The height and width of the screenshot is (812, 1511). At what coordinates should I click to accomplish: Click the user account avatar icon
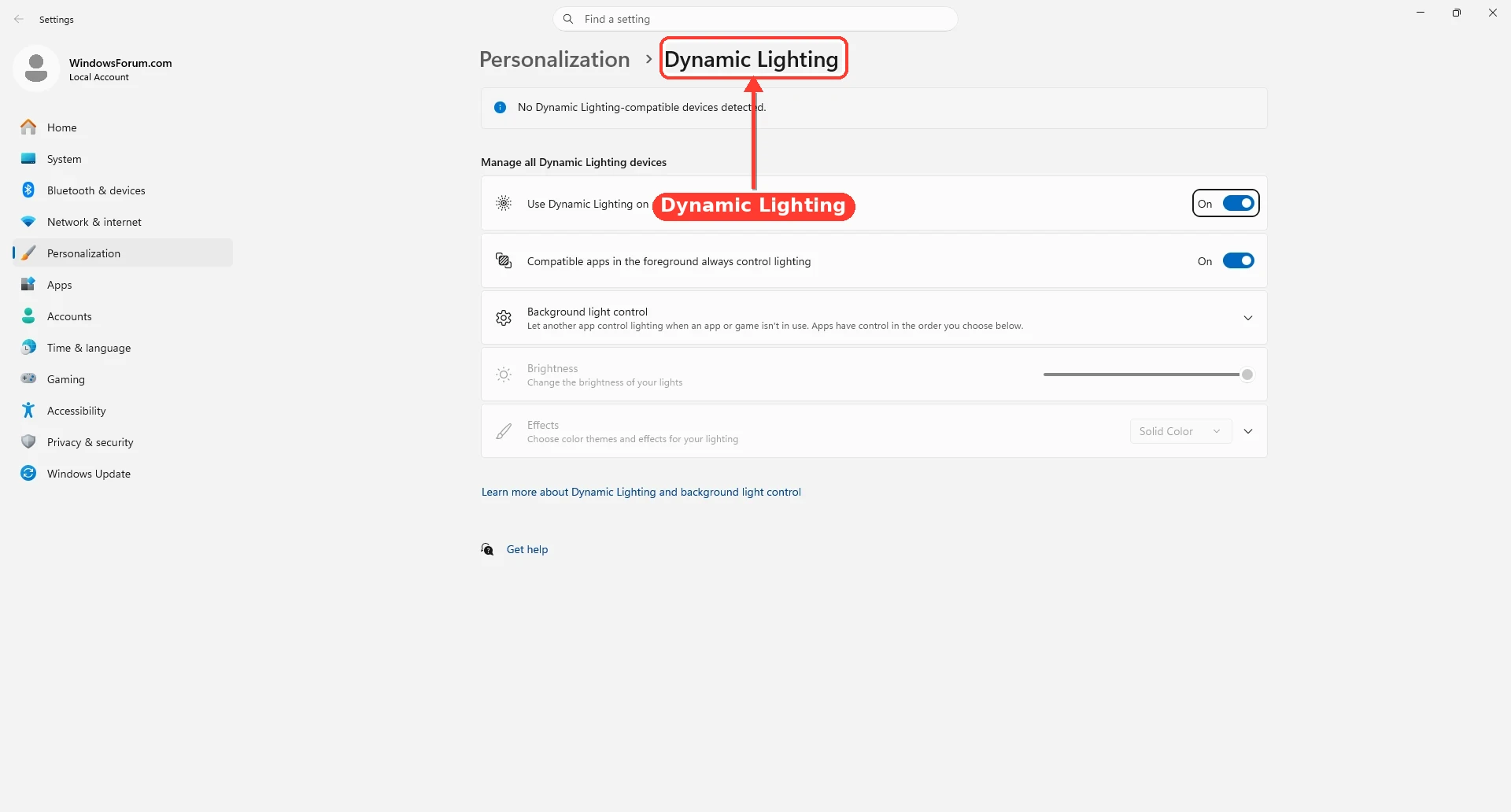click(x=36, y=68)
